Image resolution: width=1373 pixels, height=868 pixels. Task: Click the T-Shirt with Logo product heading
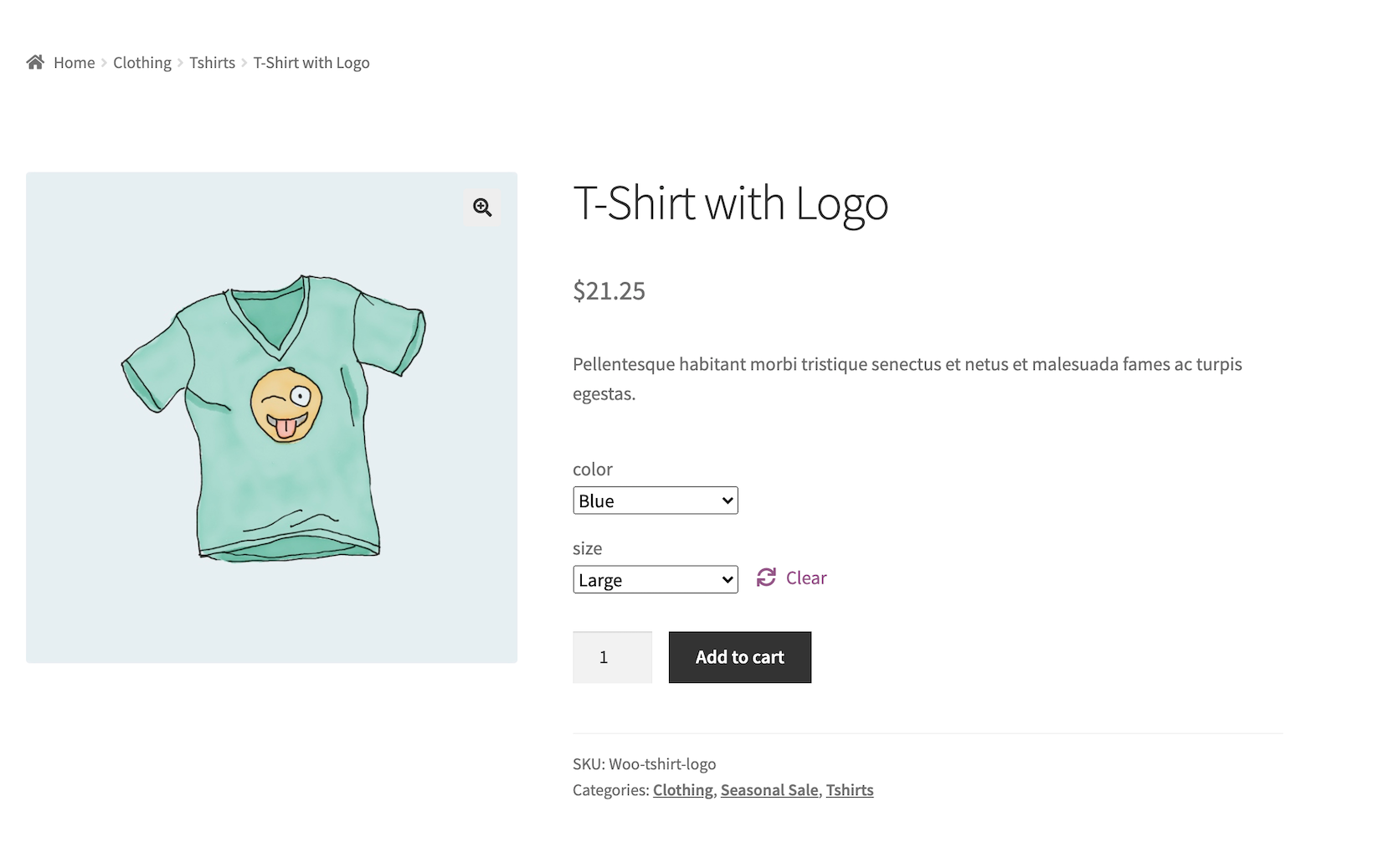730,203
